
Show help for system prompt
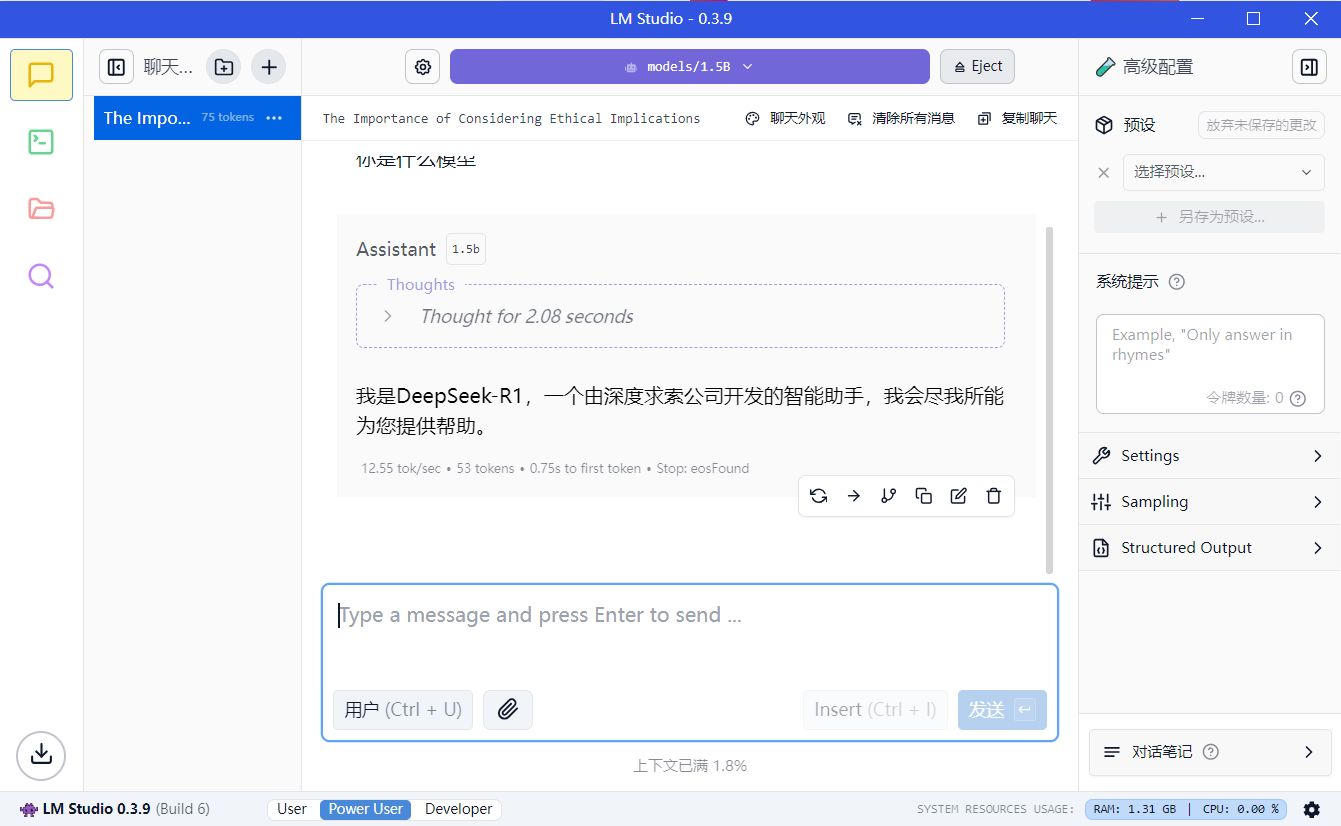pos(1177,282)
